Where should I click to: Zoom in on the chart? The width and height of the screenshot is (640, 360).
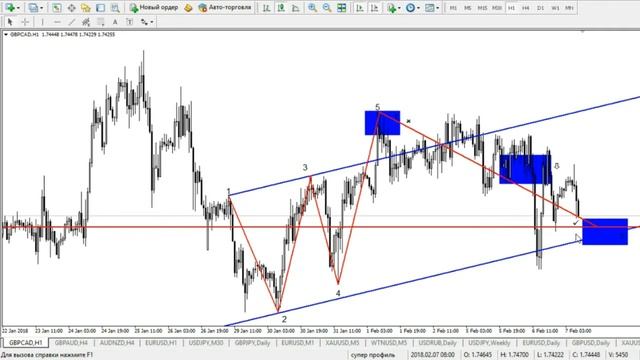312,8
